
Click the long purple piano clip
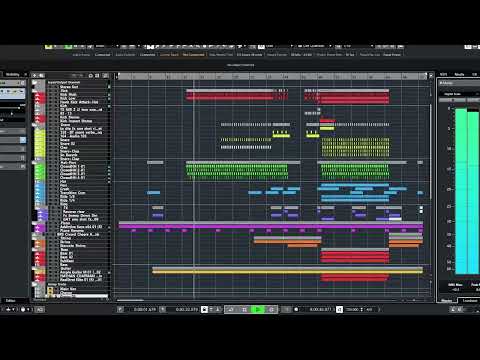271,227
